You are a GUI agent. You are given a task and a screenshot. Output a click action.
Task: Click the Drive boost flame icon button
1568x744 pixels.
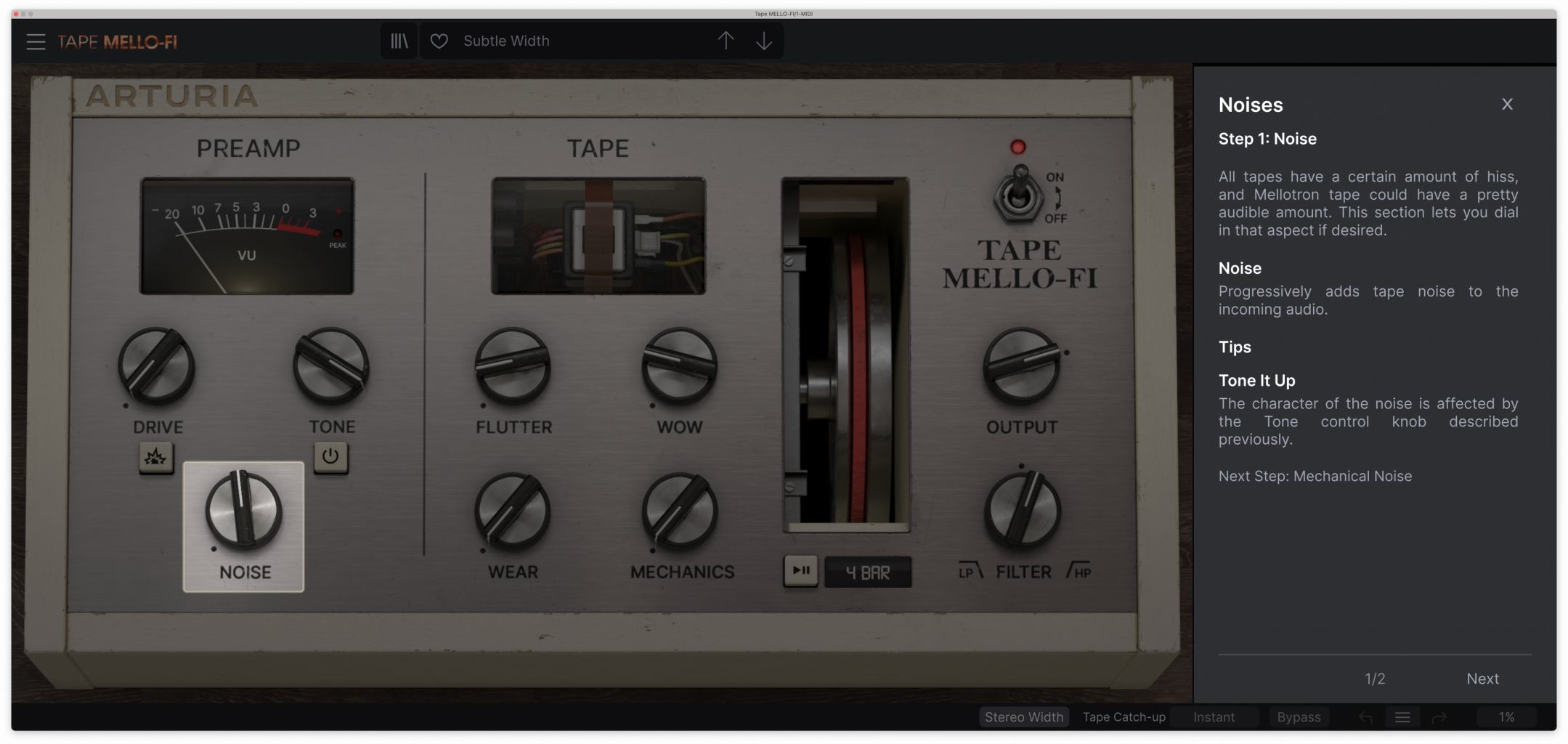coord(155,457)
